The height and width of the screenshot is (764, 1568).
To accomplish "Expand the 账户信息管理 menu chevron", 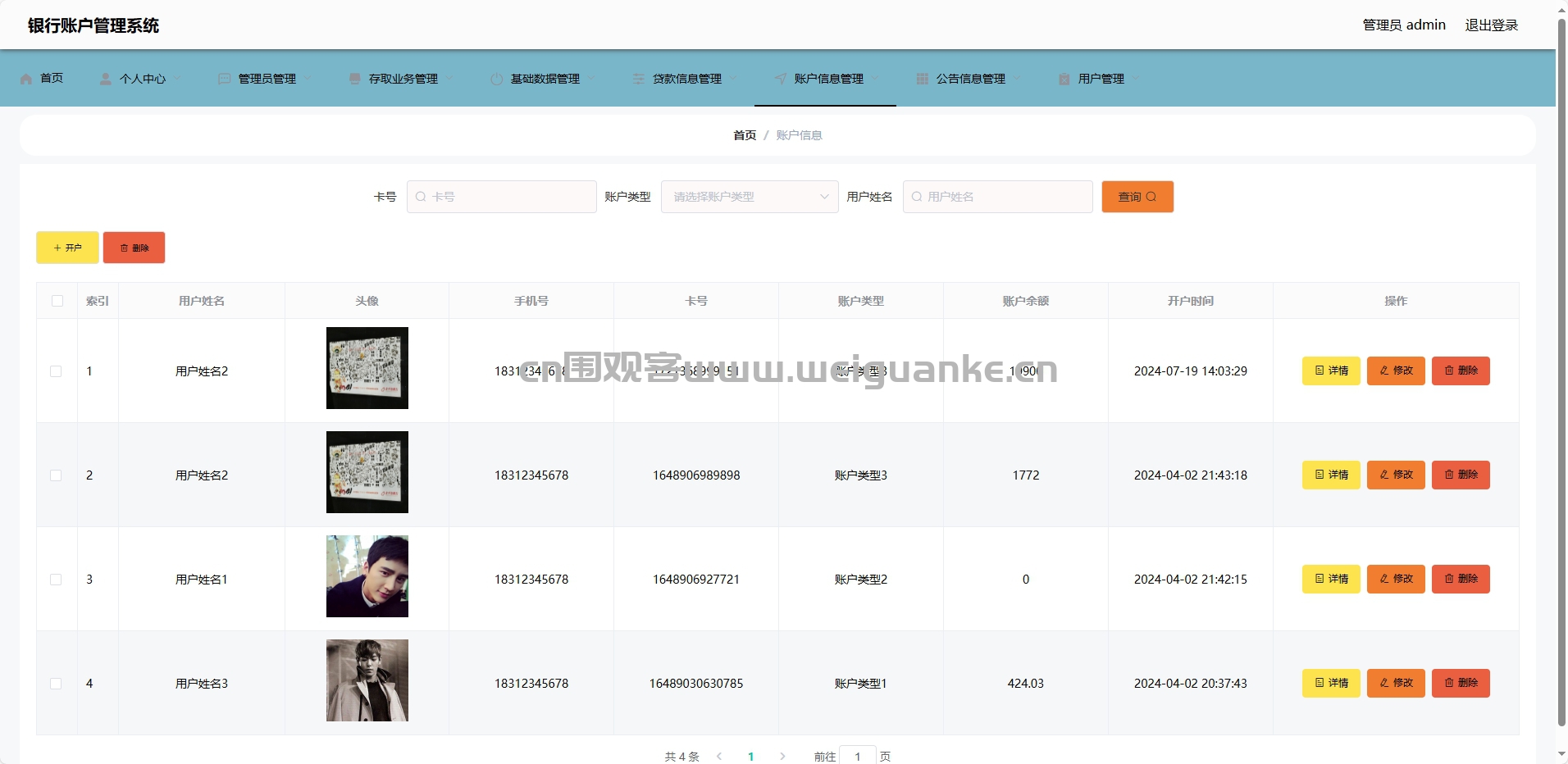I will 874,79.
